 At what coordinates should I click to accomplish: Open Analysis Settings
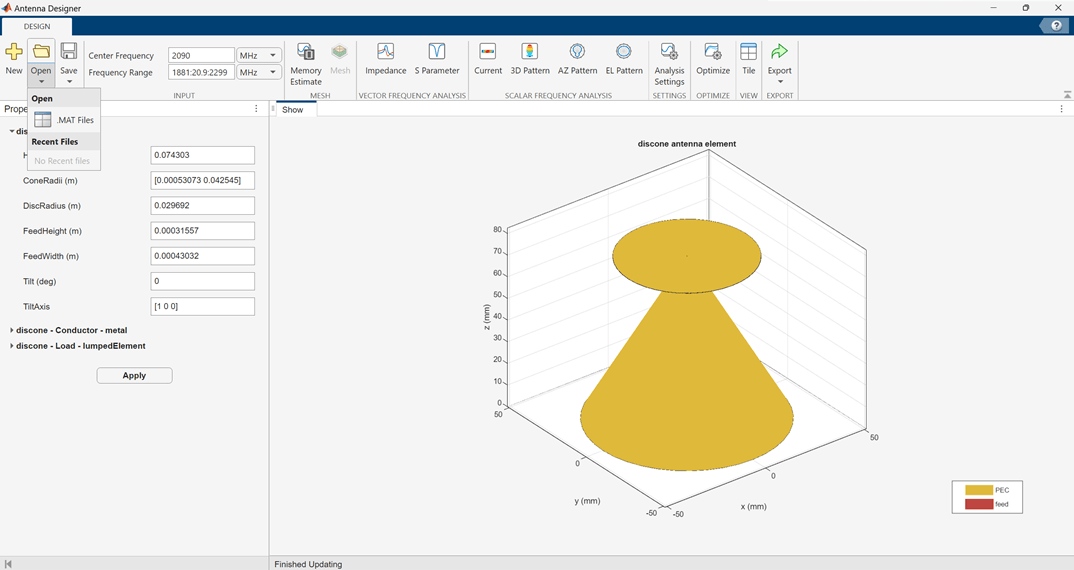[x=669, y=62]
